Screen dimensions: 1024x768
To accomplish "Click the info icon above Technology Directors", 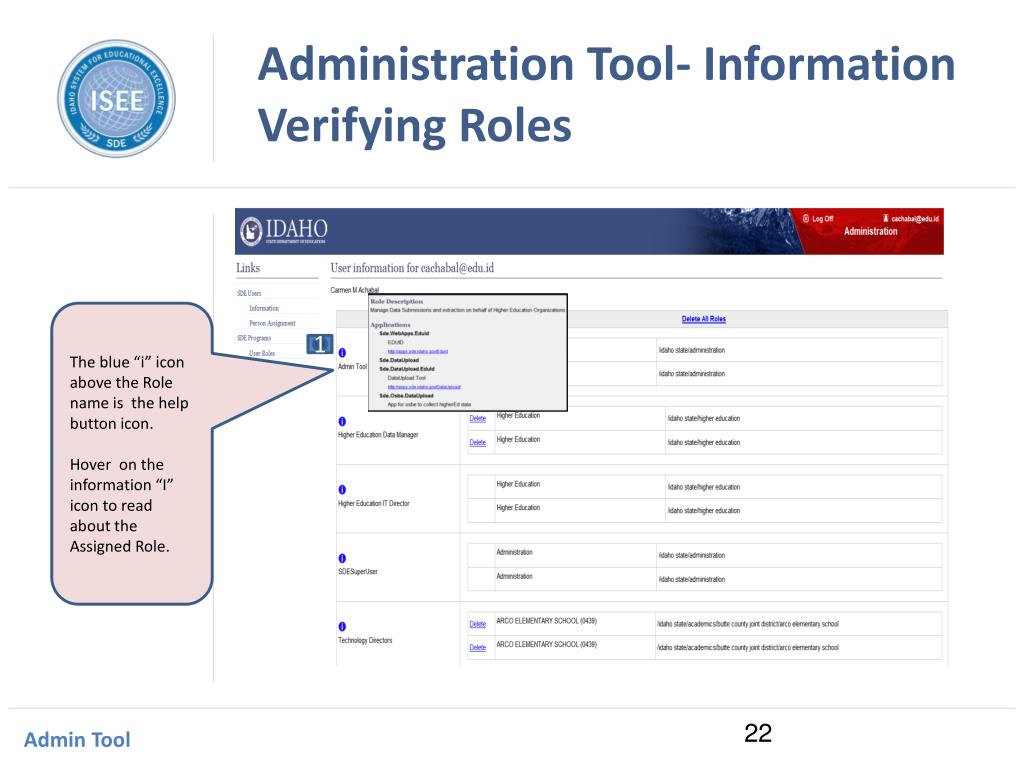I will (342, 626).
